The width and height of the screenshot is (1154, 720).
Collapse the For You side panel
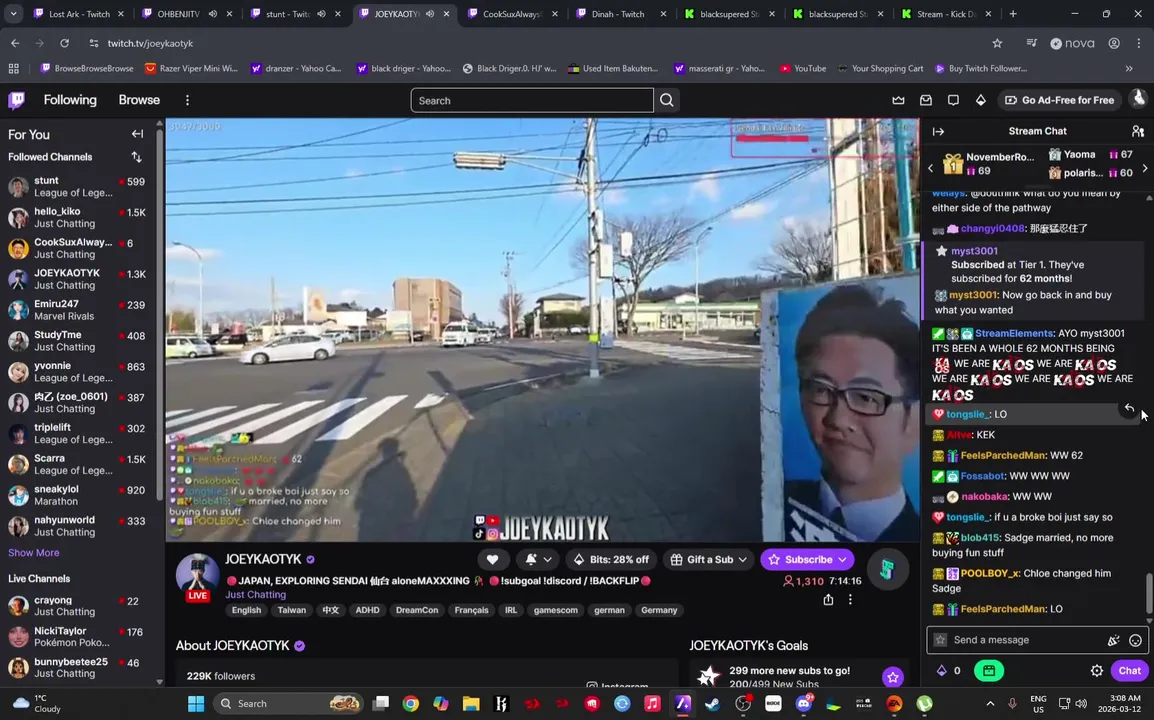137,134
